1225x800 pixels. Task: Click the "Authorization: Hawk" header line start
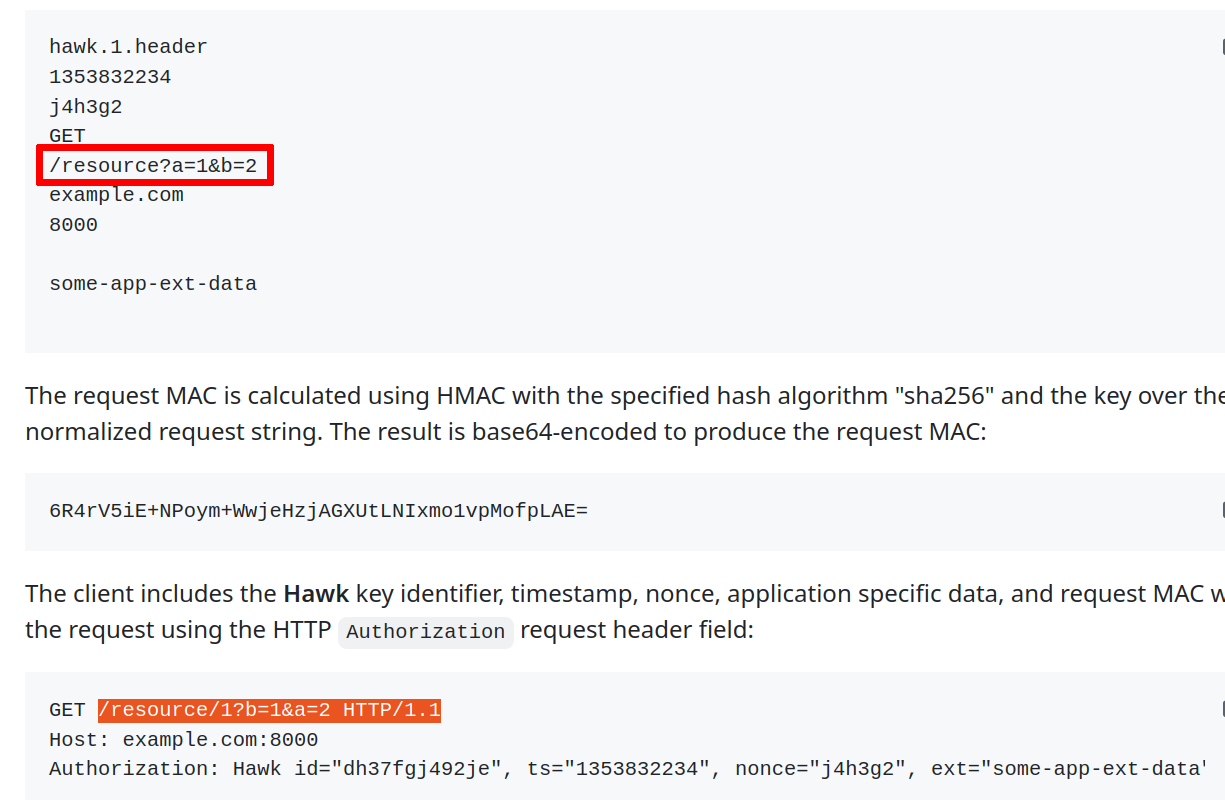point(140,769)
